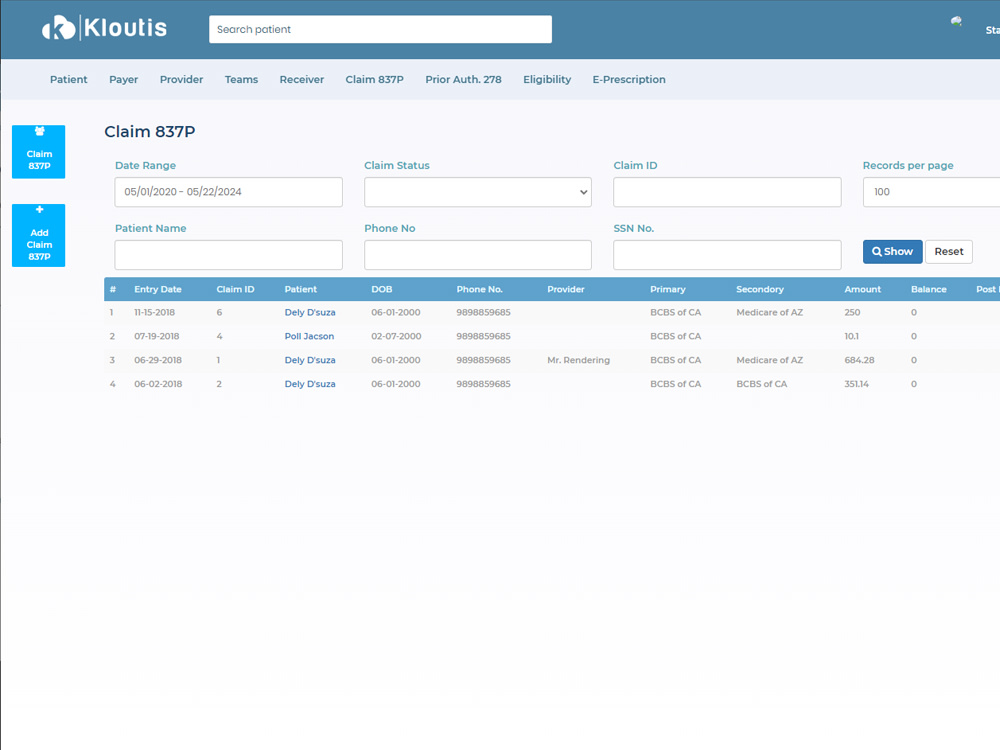Open the Claim 837P menu item
The height and width of the screenshot is (750, 1000).
(374, 79)
